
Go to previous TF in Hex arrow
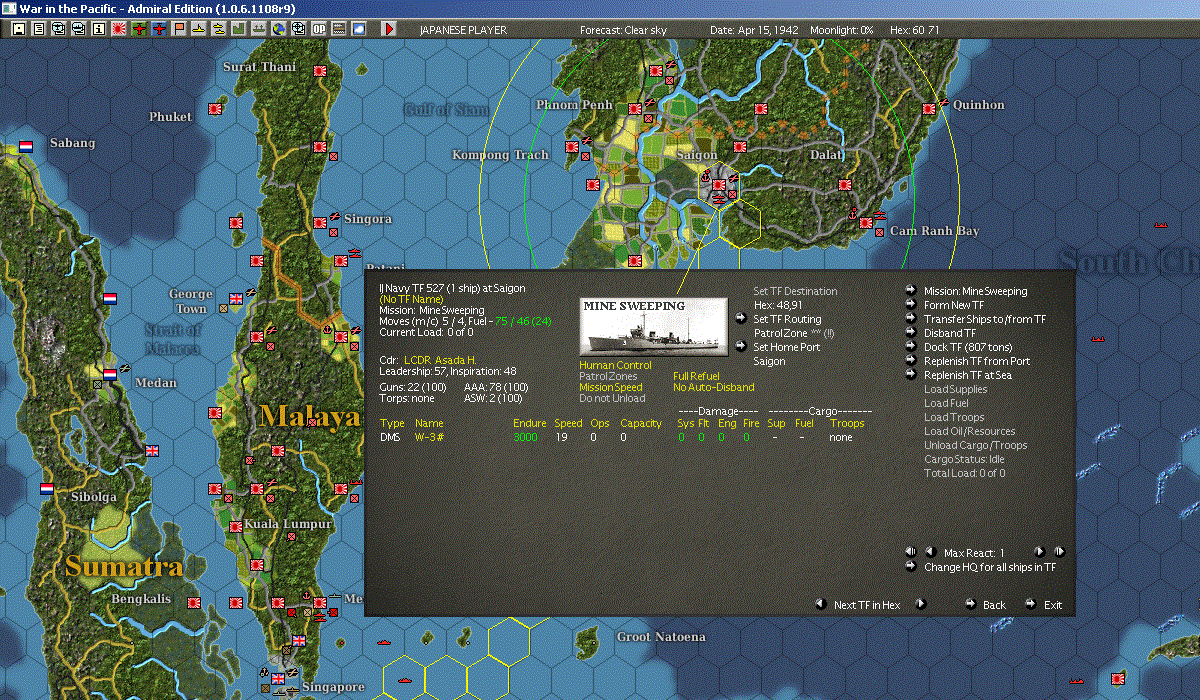click(820, 604)
